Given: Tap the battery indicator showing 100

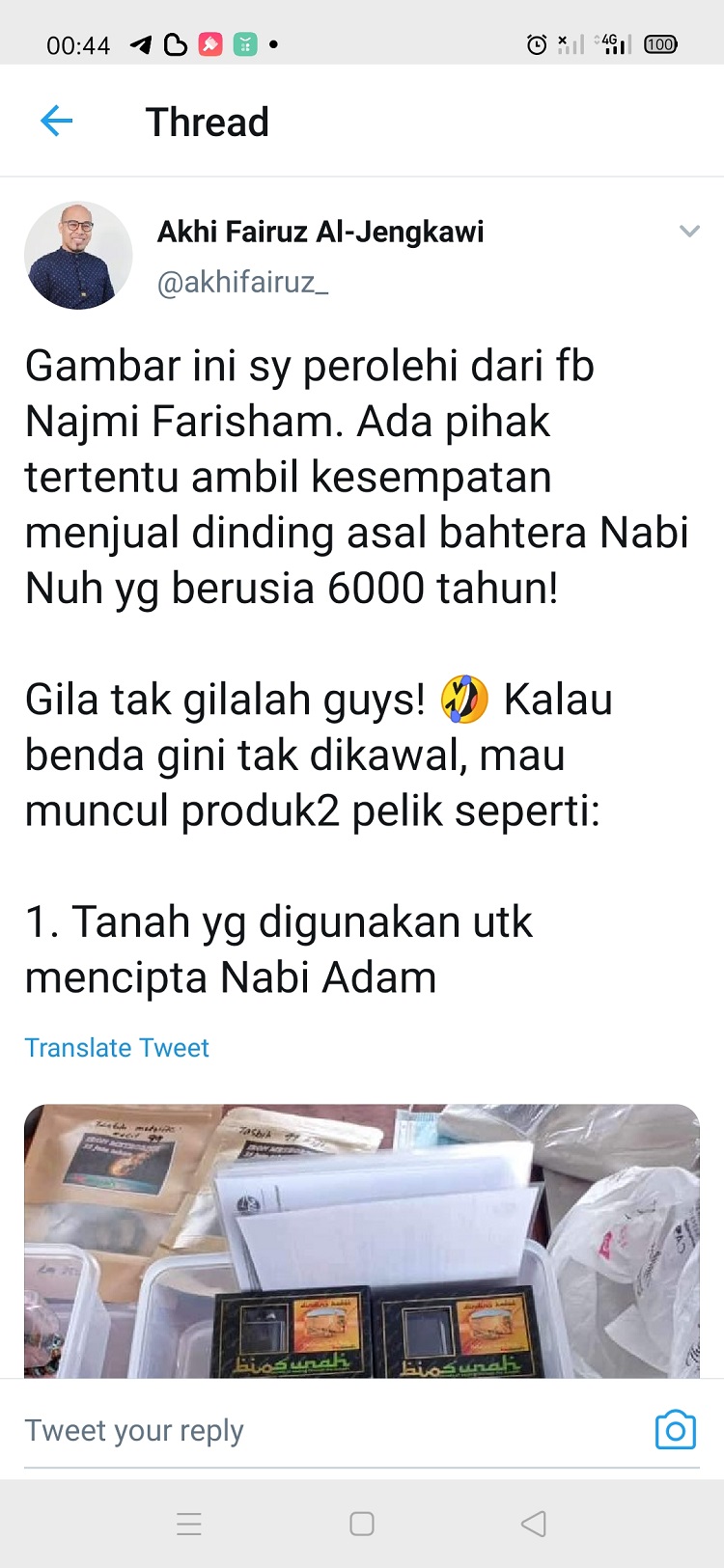Looking at the screenshot, I should pyautogui.click(x=660, y=44).
